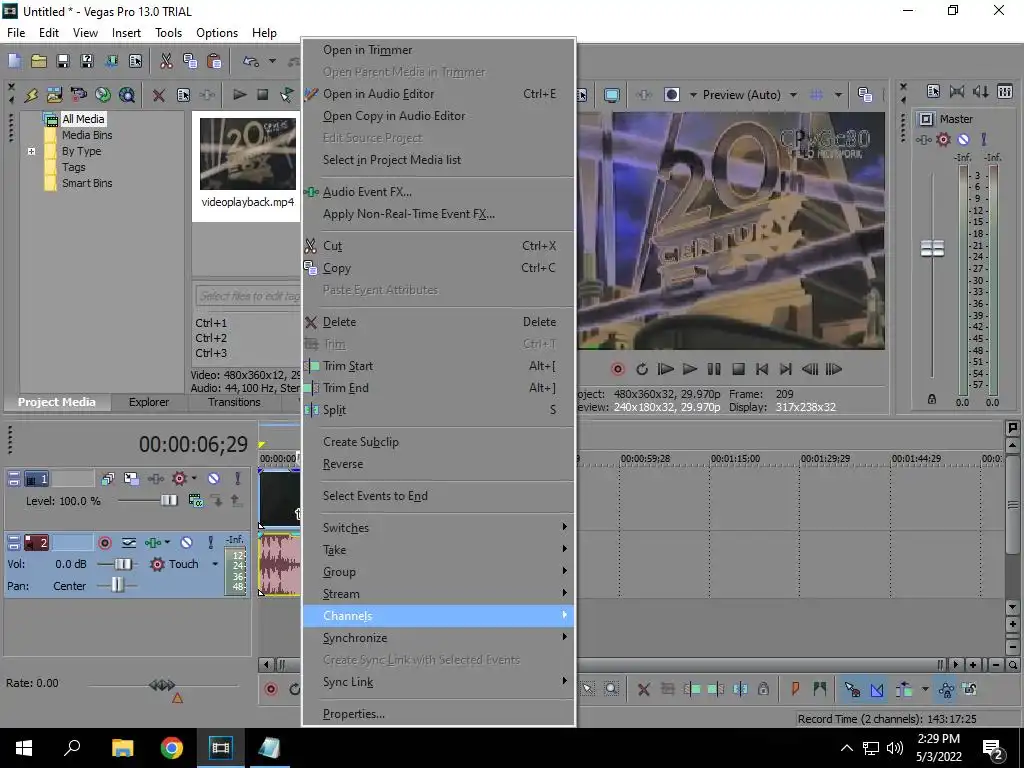Choose Open in Audio Editor
1024x768 pixels.
click(x=438, y=94)
